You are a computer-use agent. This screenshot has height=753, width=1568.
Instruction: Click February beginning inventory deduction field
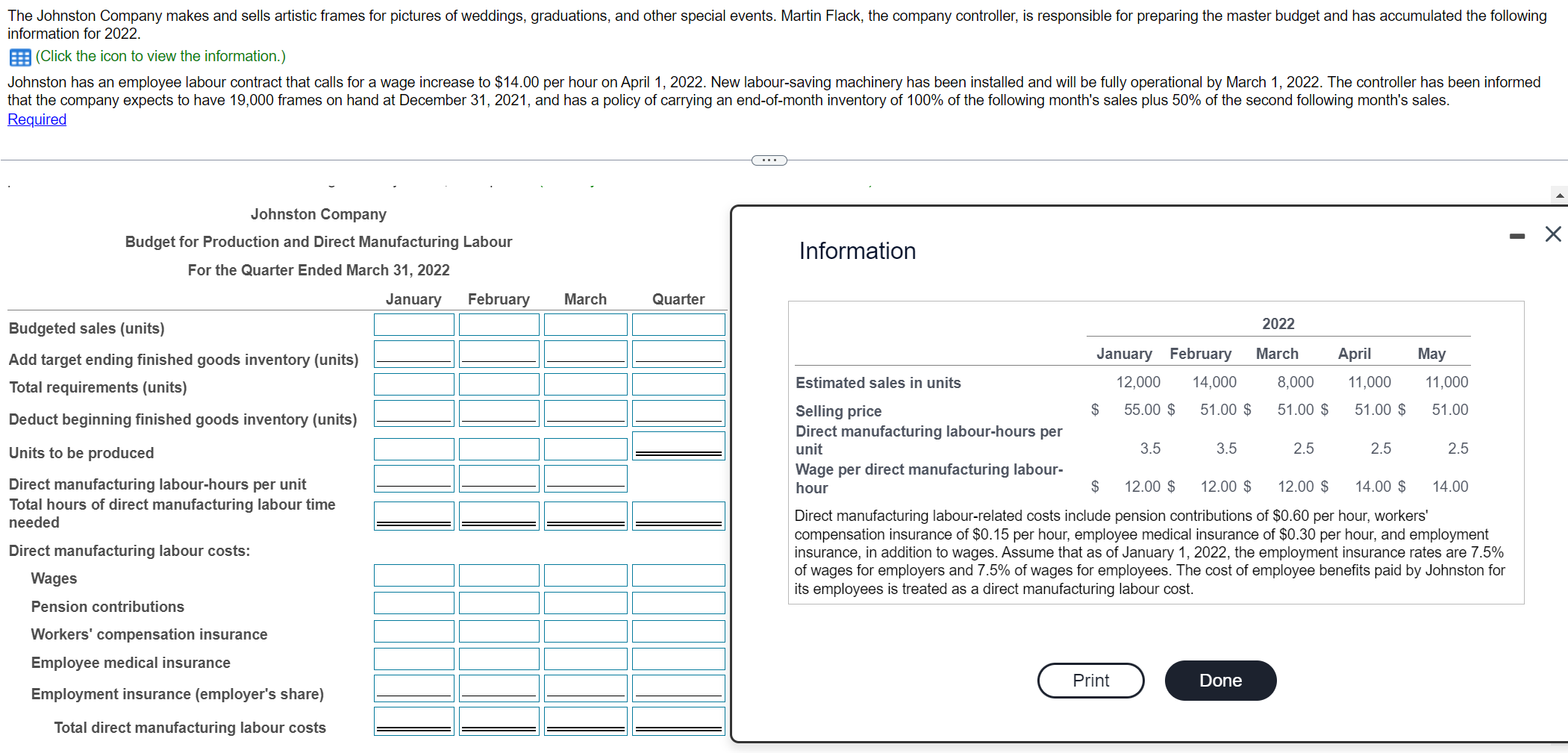(499, 413)
